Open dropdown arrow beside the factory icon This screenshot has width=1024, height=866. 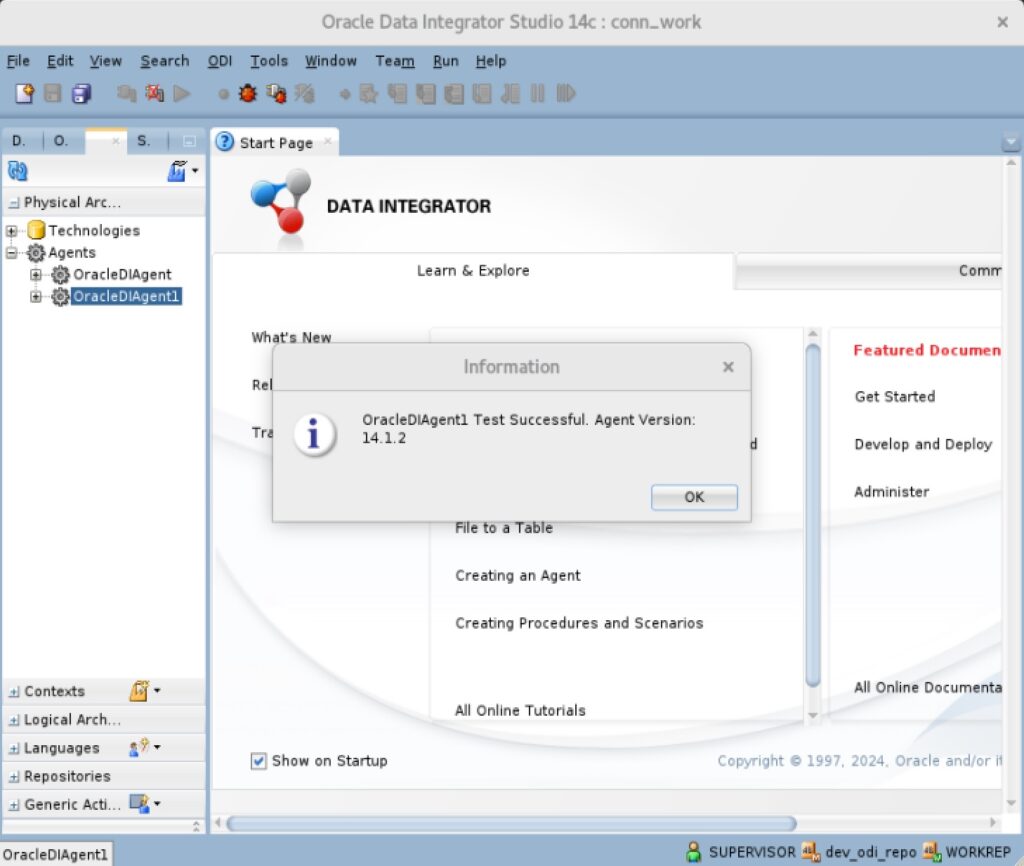pos(195,171)
